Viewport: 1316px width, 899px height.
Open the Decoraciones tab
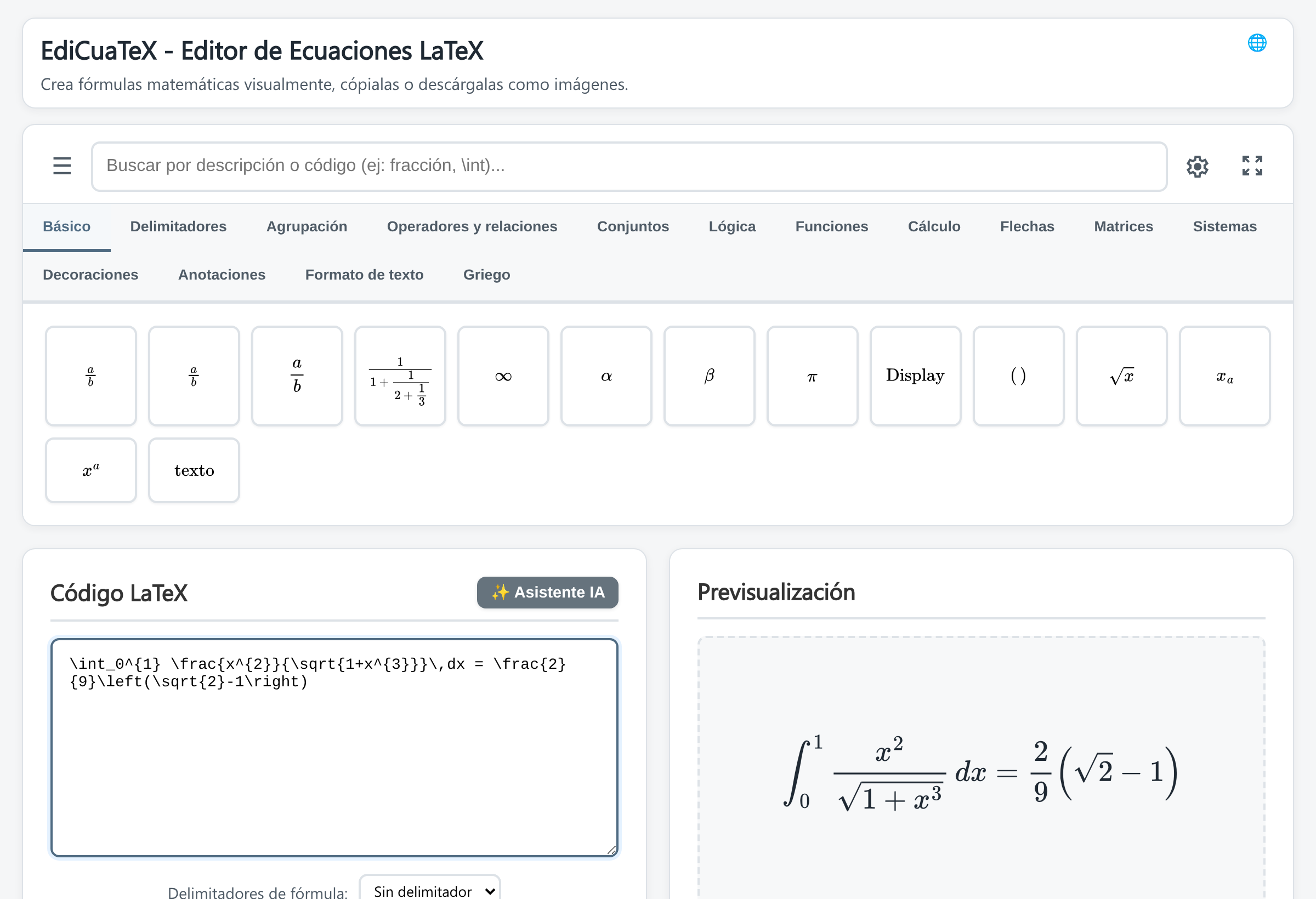pos(90,275)
